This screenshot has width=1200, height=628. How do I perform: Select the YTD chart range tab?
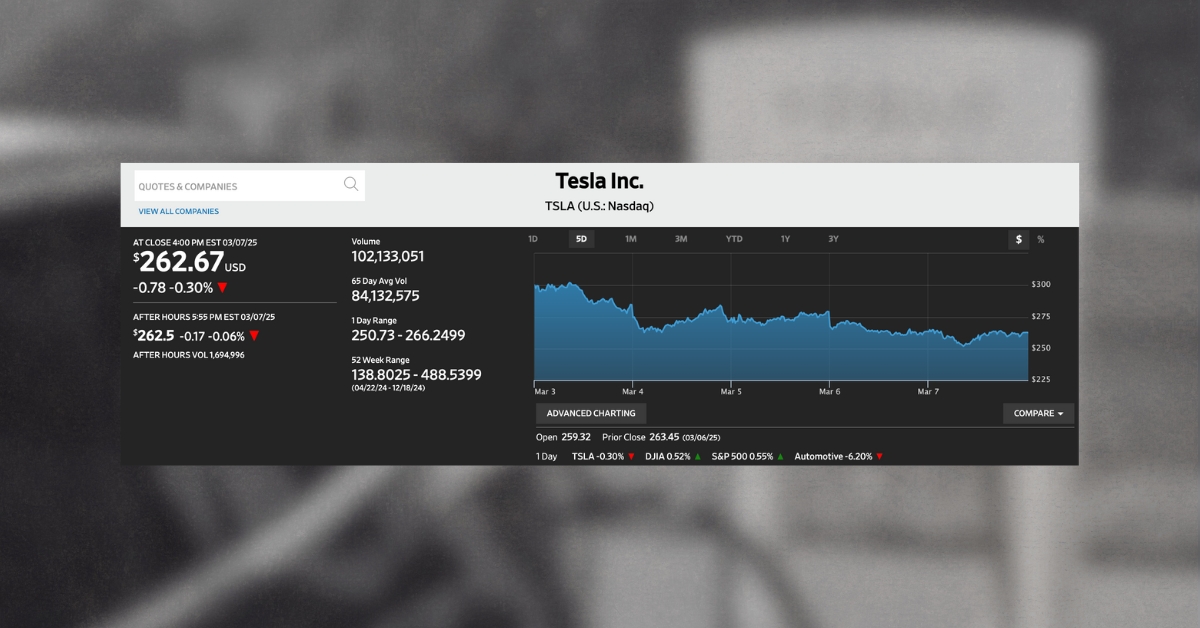tap(734, 239)
